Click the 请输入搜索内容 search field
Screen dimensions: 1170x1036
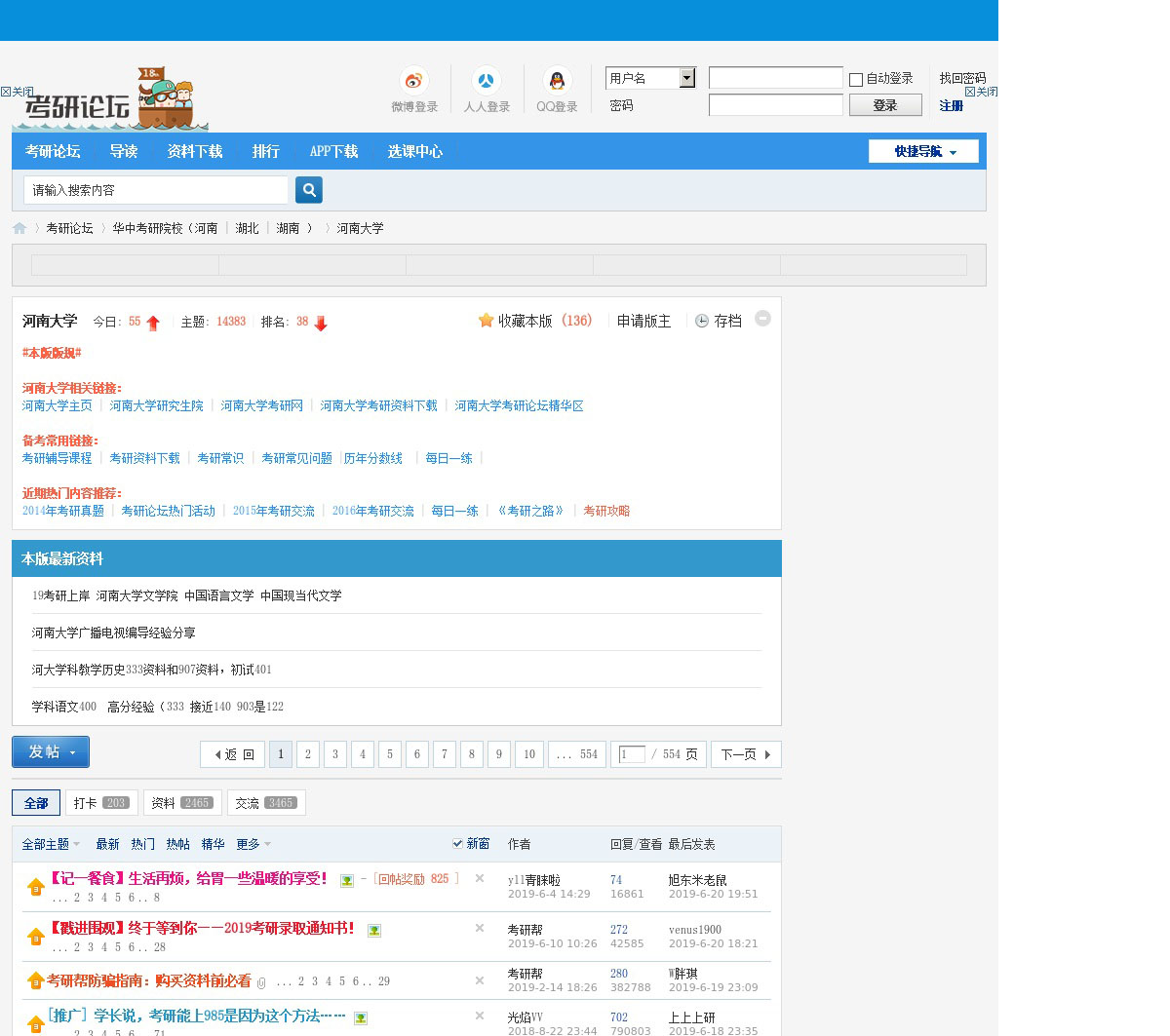(156, 190)
